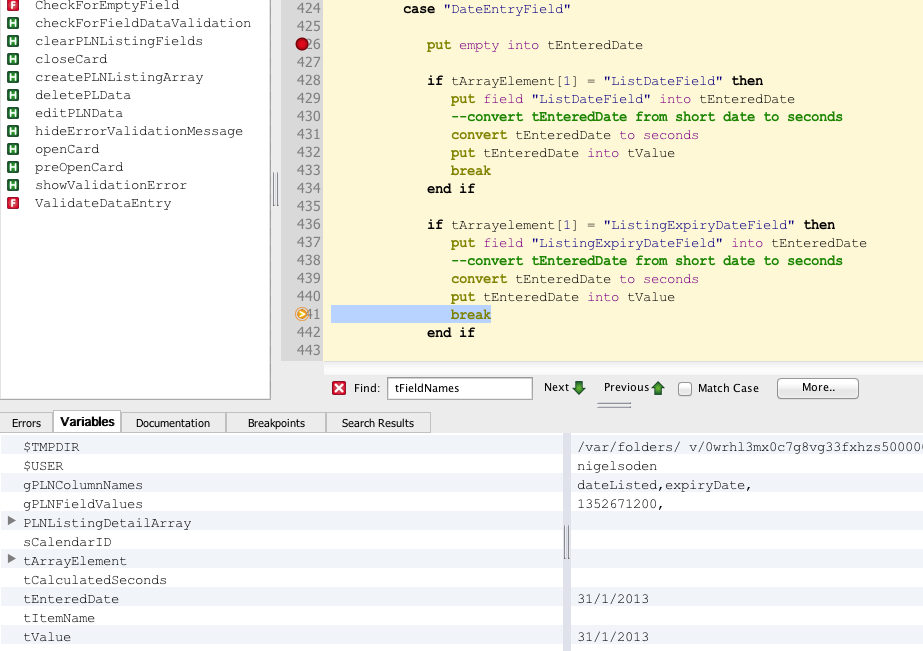Click the handler icon beside deletePLData

pyautogui.click(x=13, y=95)
